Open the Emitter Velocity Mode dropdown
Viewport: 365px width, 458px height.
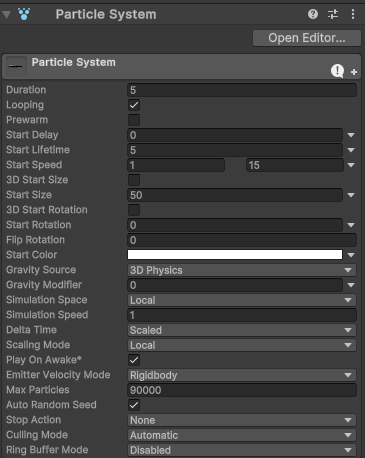(x=242, y=375)
